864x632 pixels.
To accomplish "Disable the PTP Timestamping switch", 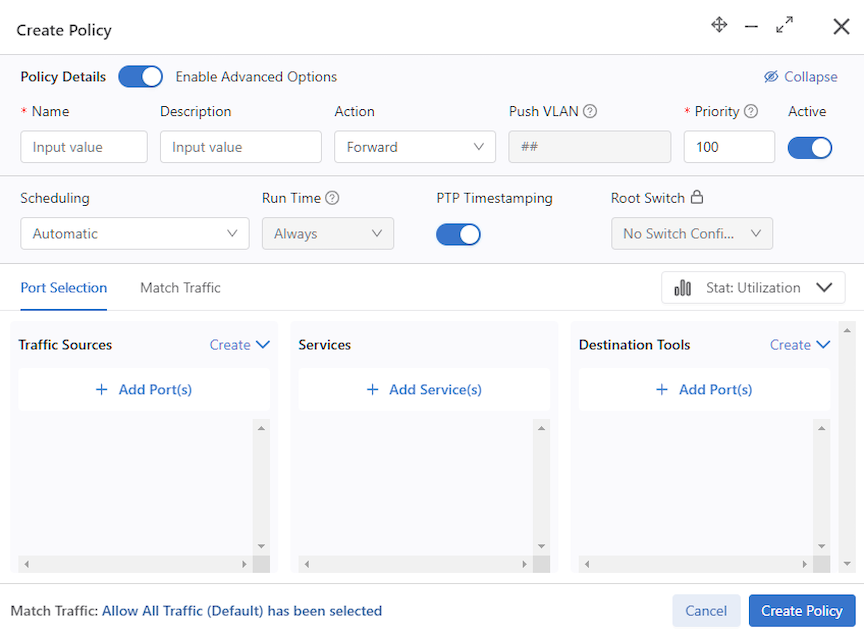I will click(x=458, y=234).
